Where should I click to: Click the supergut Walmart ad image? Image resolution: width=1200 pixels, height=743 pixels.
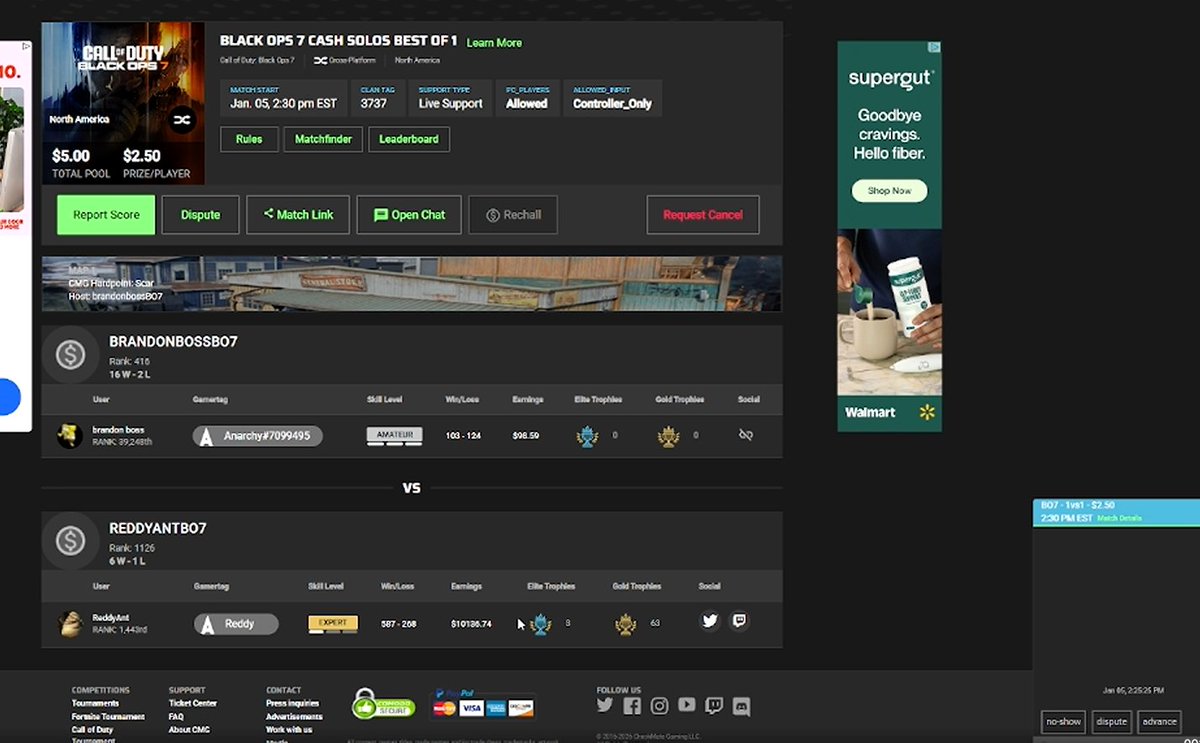coord(889,236)
